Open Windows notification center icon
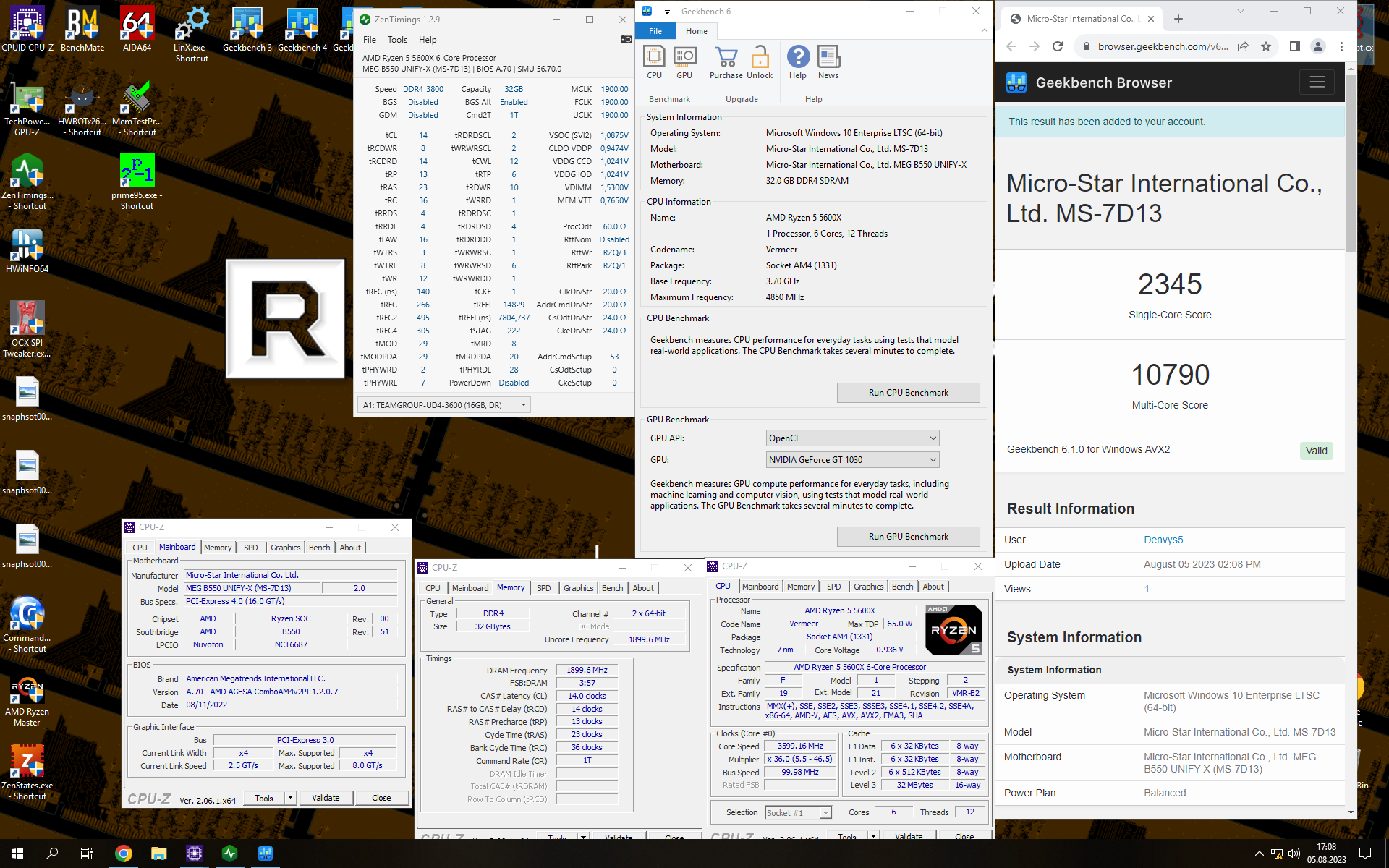The height and width of the screenshot is (868, 1389). pyautogui.click(x=1365, y=854)
